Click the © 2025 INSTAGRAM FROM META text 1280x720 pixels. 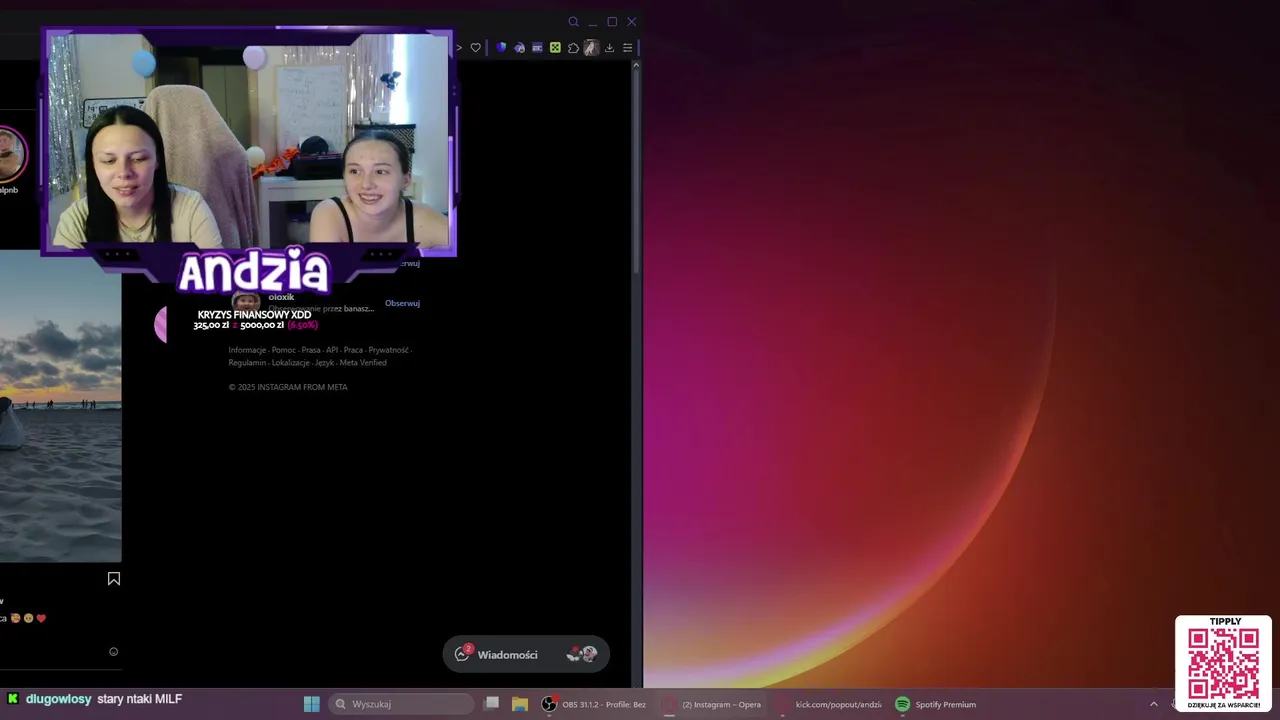click(x=288, y=387)
